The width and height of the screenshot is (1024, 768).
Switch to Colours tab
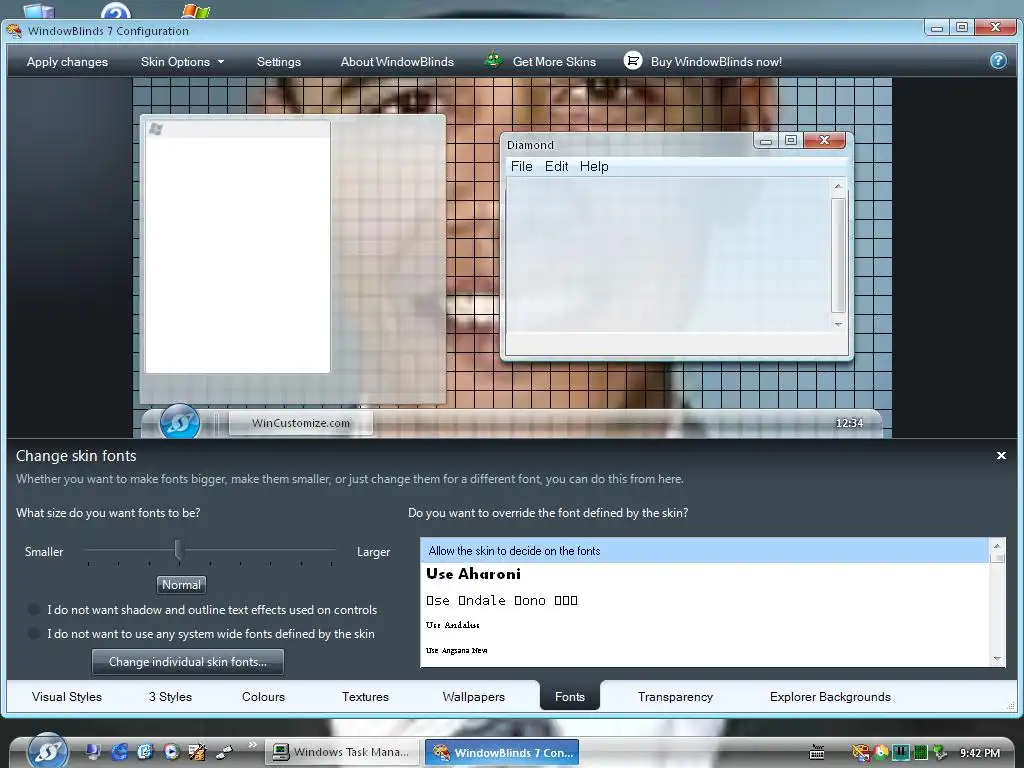pyautogui.click(x=263, y=697)
